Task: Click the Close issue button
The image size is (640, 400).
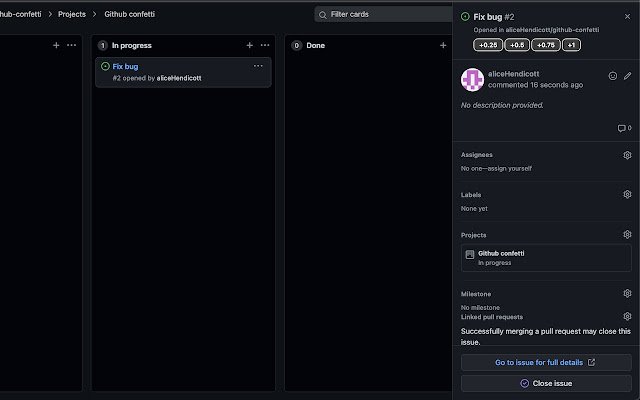Action: (x=546, y=383)
